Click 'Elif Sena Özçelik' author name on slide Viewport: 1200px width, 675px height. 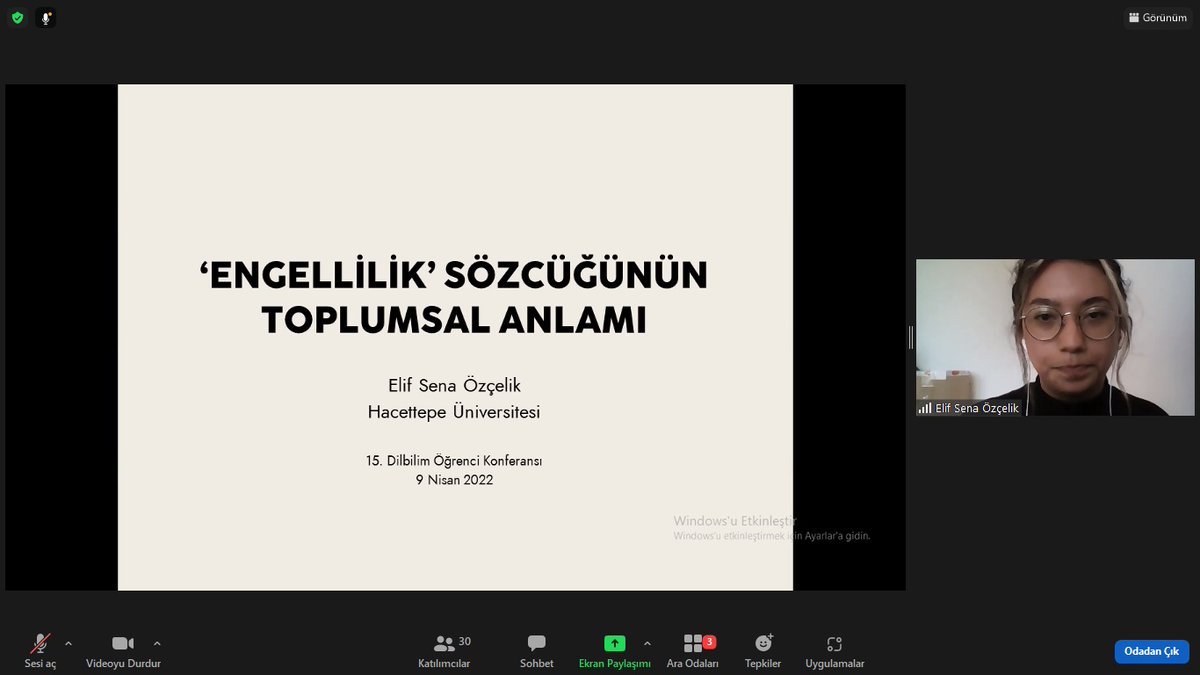(454, 385)
